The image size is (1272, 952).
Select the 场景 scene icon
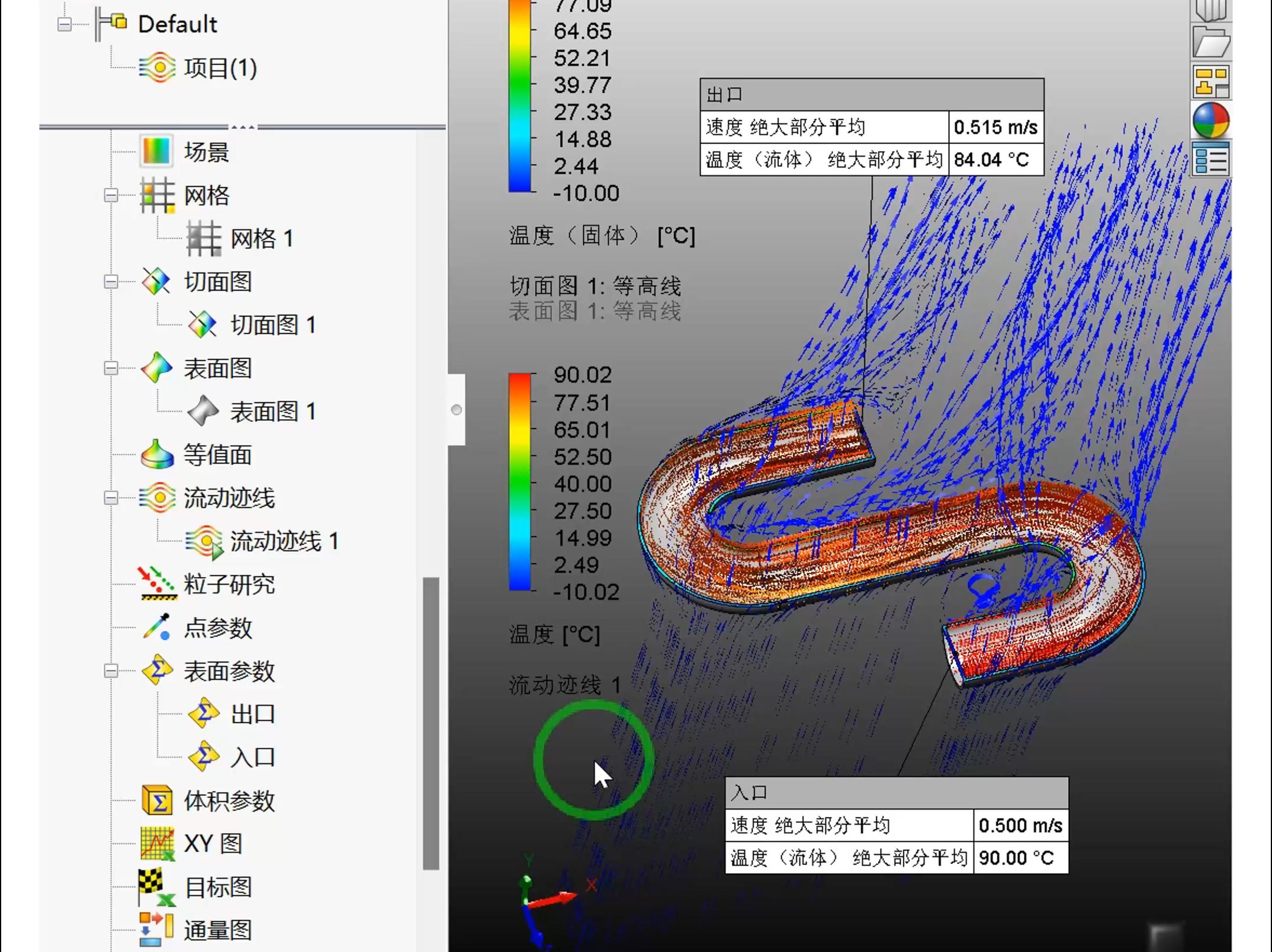pyautogui.click(x=156, y=152)
